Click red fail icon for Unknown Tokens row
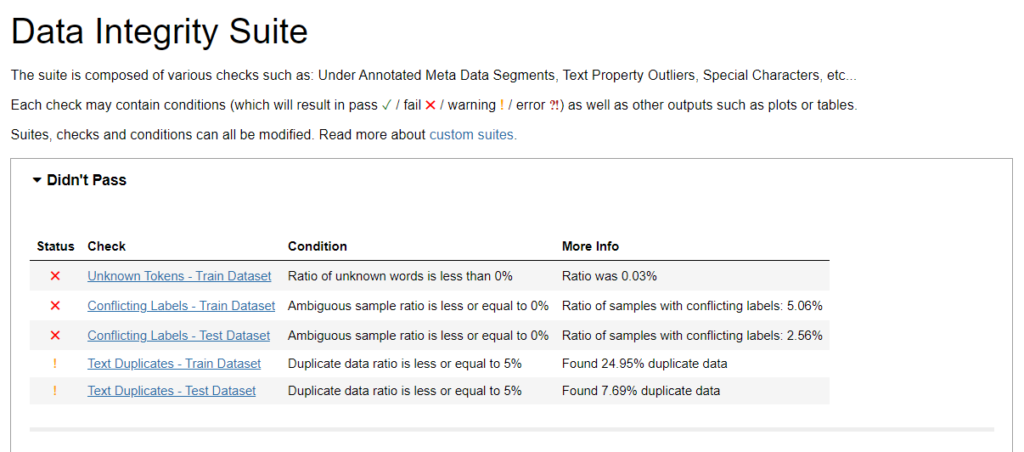The image size is (1024, 452). click(x=55, y=276)
